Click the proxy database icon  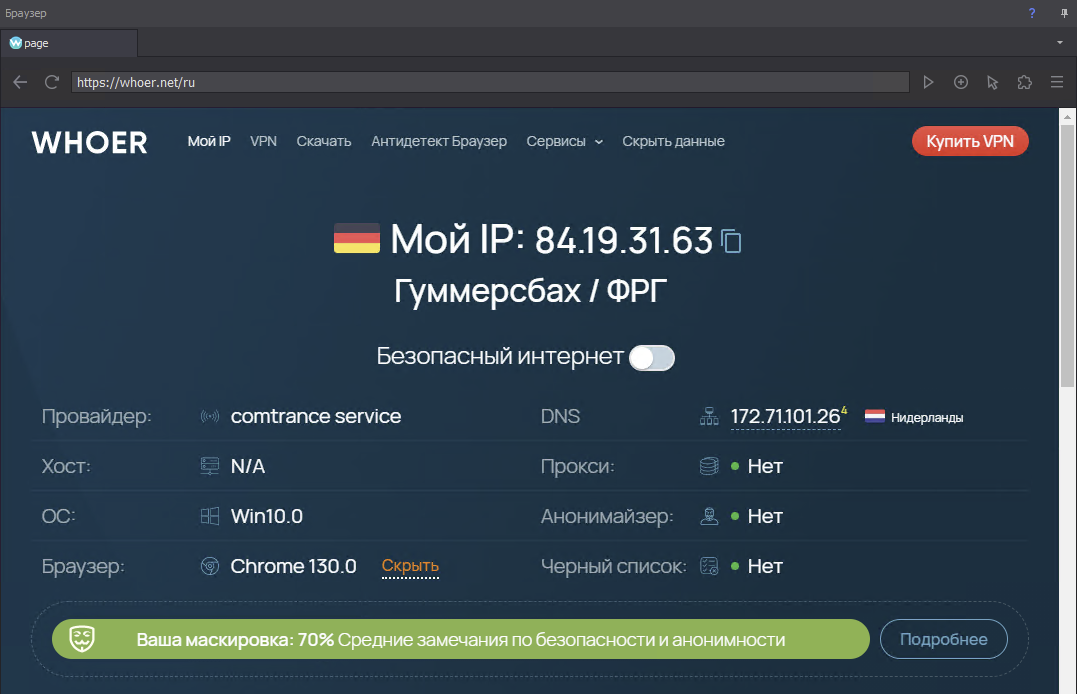709,466
